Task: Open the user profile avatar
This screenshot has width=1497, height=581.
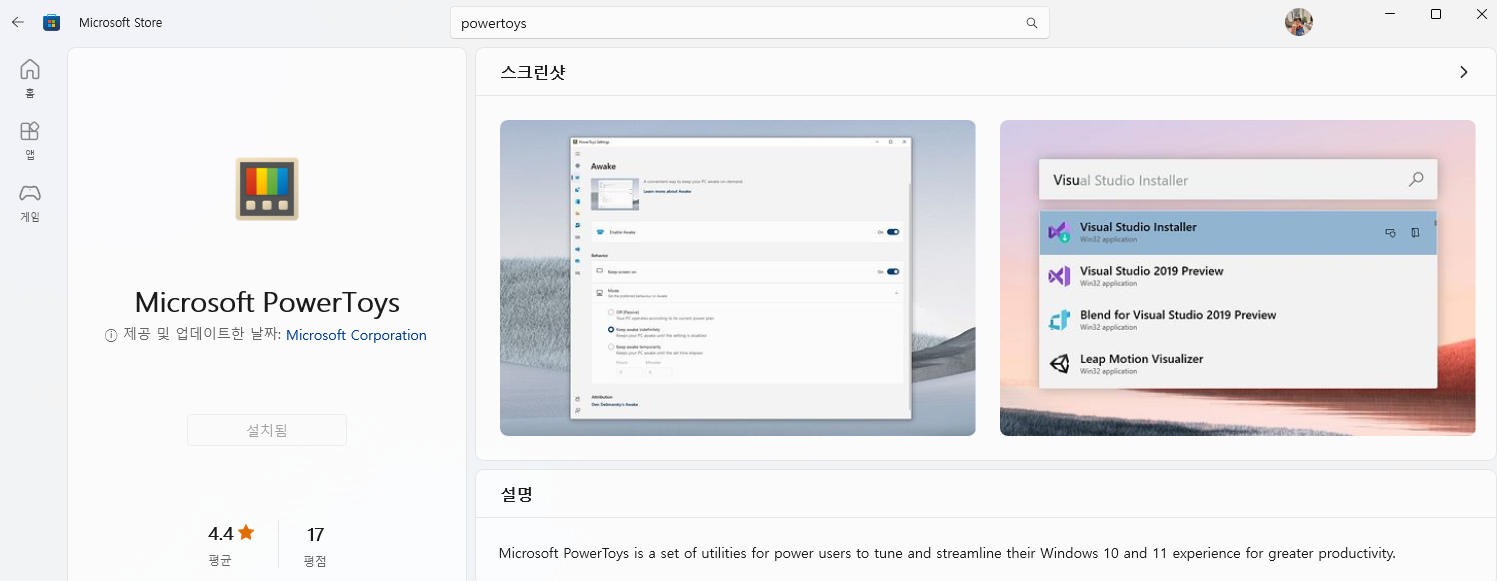Action: click(1298, 22)
